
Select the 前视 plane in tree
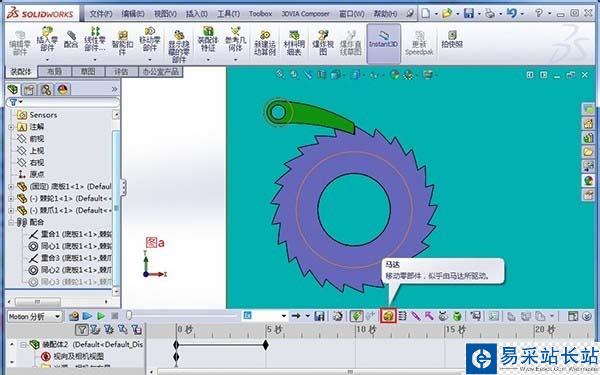pos(37,139)
